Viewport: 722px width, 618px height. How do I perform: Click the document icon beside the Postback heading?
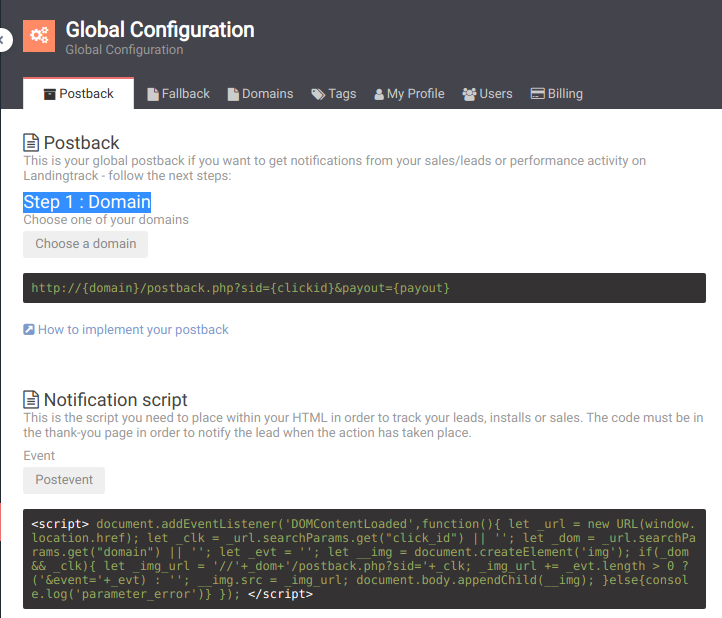(x=32, y=143)
